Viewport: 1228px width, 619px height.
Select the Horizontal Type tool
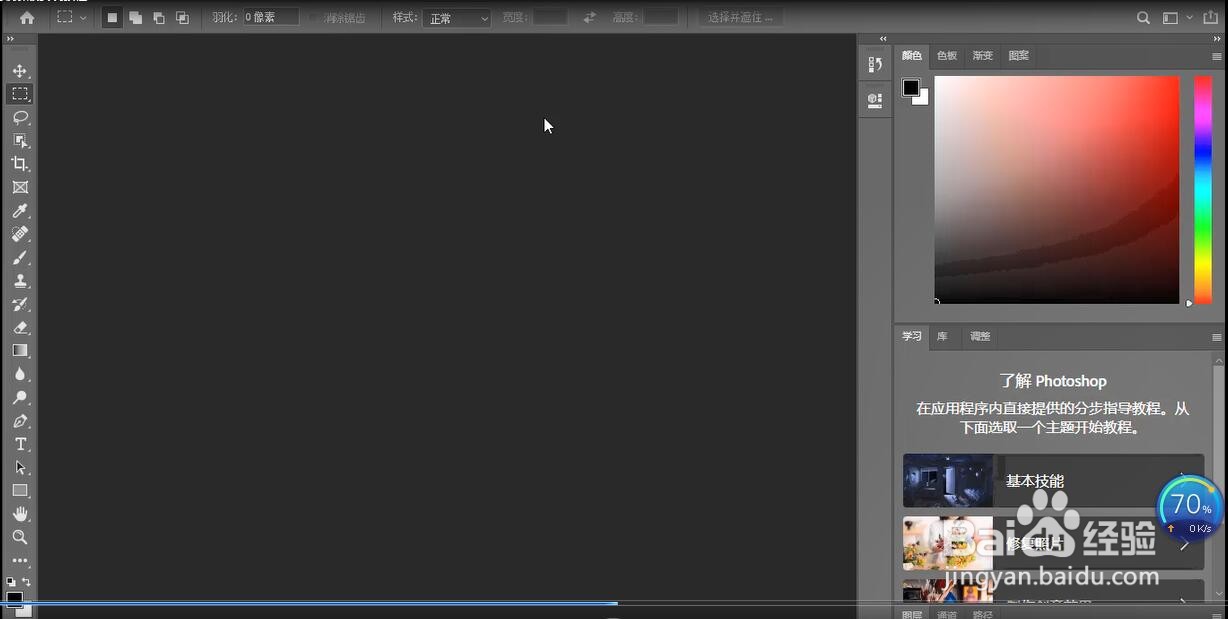[x=20, y=444]
